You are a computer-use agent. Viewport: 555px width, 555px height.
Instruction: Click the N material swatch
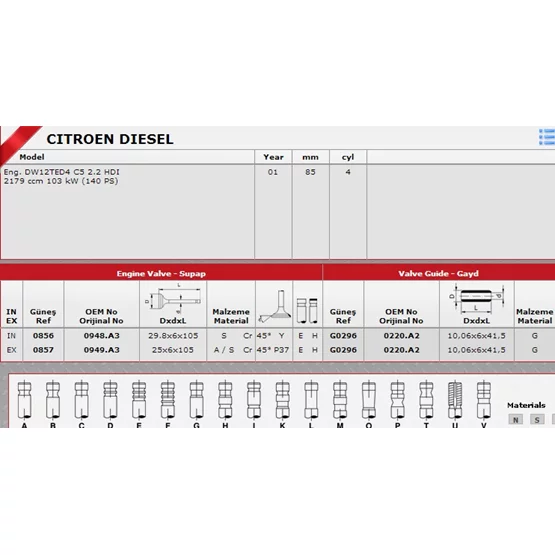pos(515,420)
